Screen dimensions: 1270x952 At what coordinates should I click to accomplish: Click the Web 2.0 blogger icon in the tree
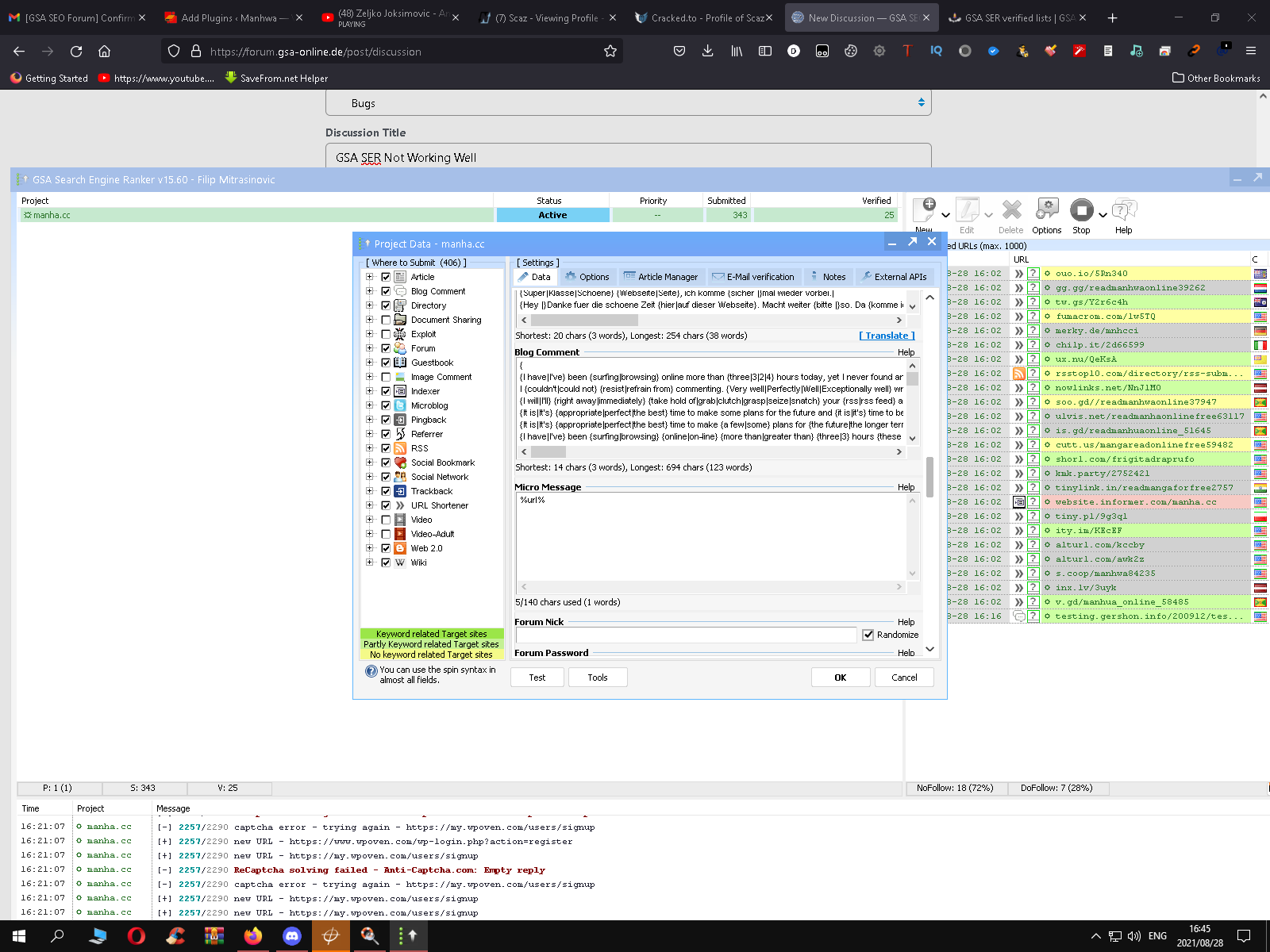pos(400,548)
